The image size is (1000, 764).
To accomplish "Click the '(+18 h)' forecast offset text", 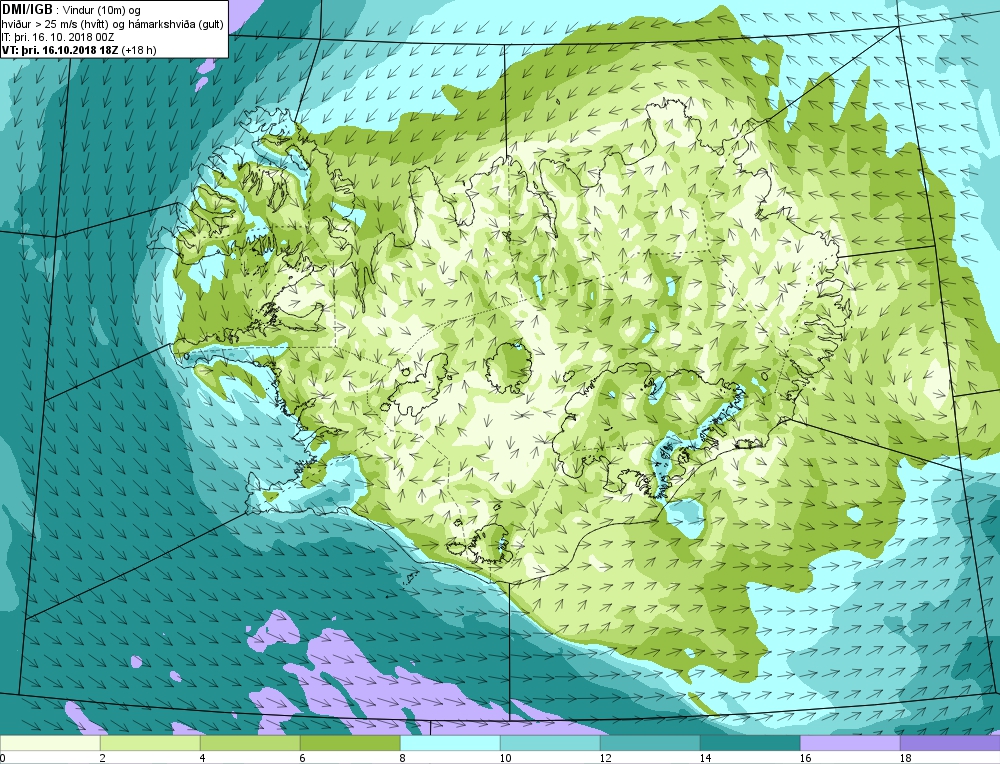I will (139, 50).
